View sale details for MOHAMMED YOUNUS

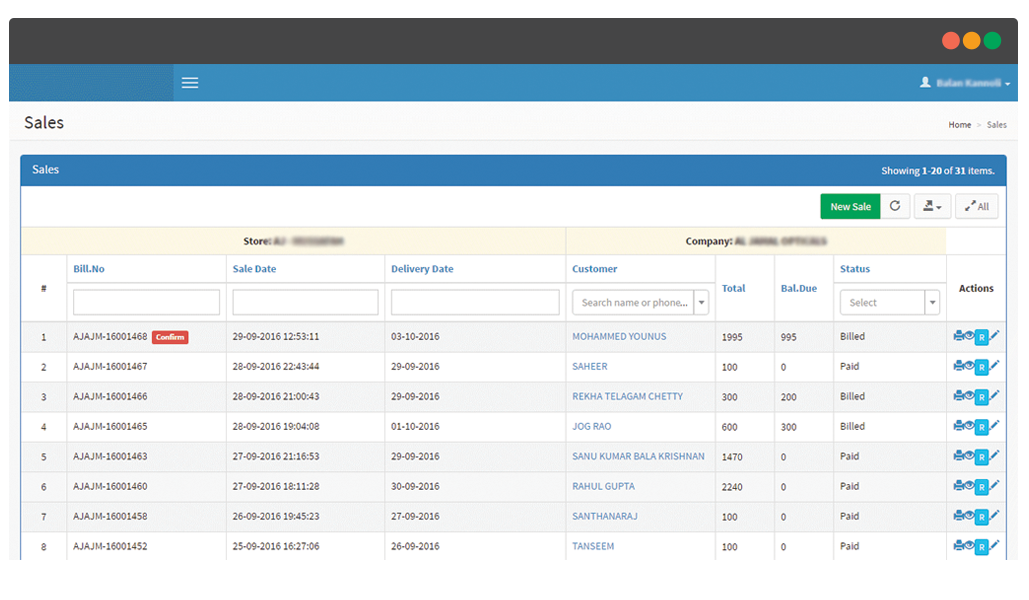pos(969,336)
